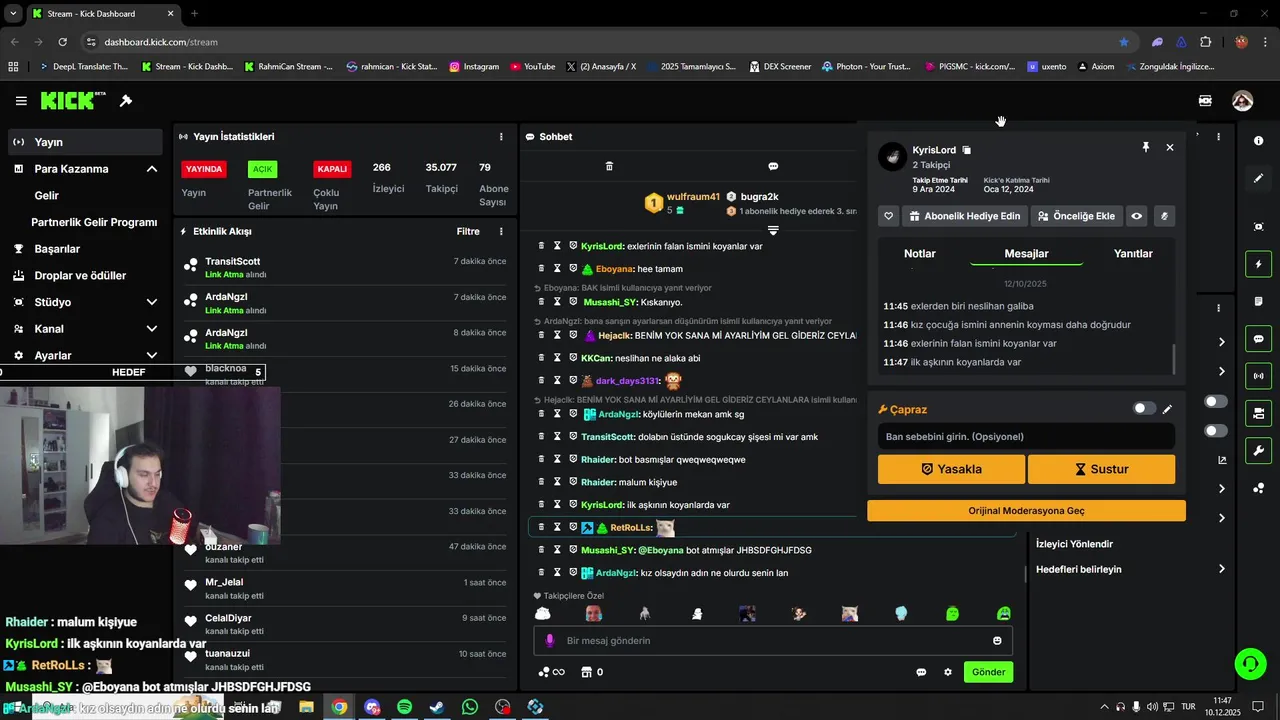Click Önceliğe Ekle button
Viewport: 1280px width, 720px height.
[x=1075, y=216]
